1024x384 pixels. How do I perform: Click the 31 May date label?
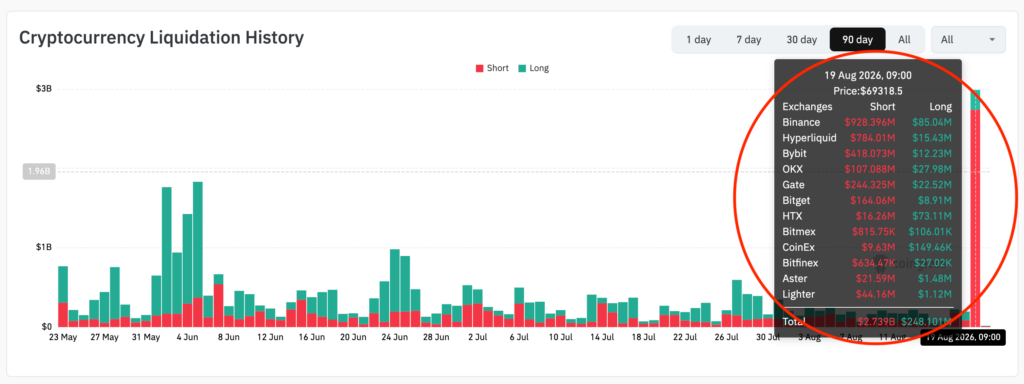pyautogui.click(x=146, y=338)
